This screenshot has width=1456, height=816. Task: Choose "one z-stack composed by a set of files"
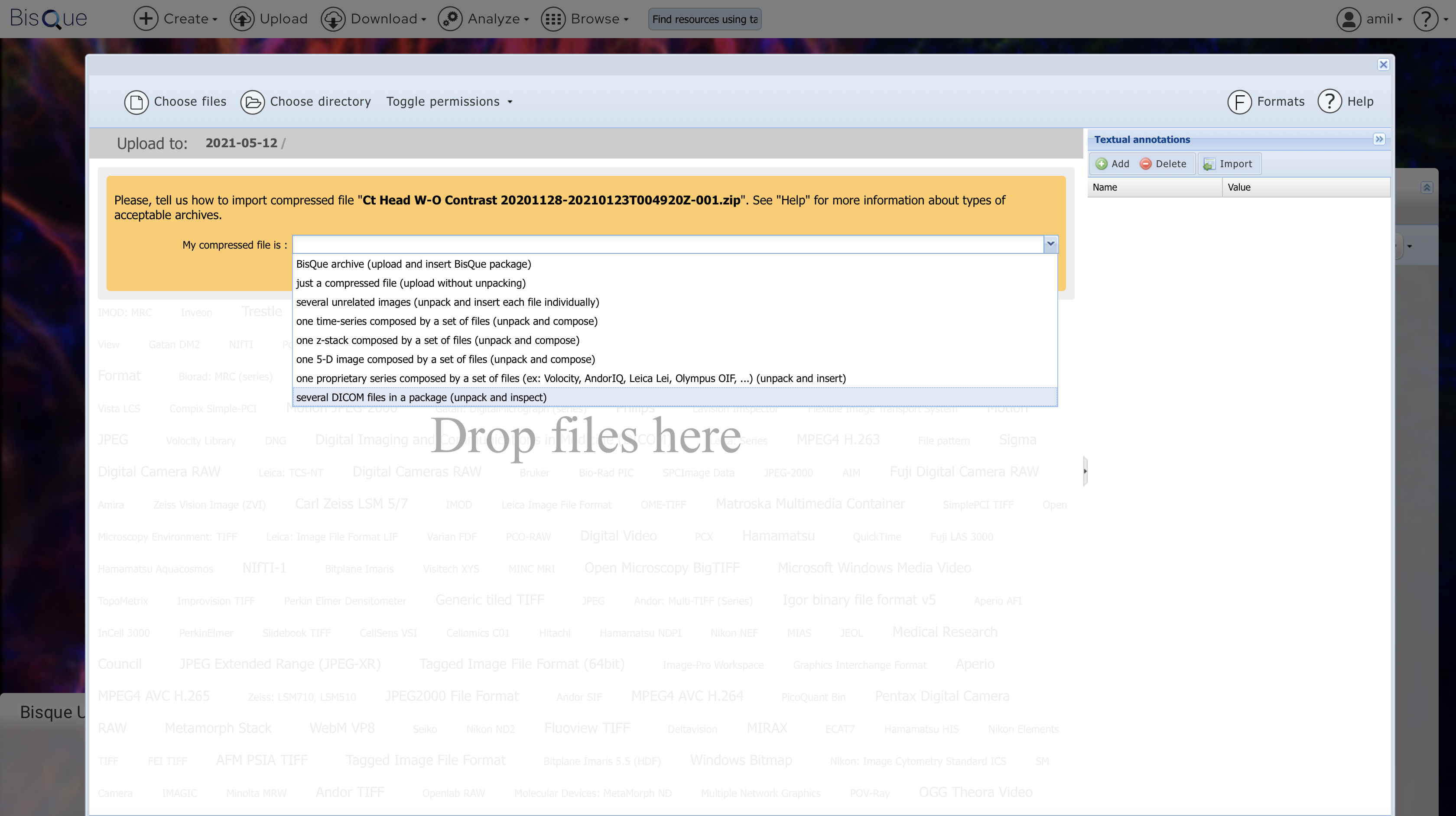click(x=438, y=340)
